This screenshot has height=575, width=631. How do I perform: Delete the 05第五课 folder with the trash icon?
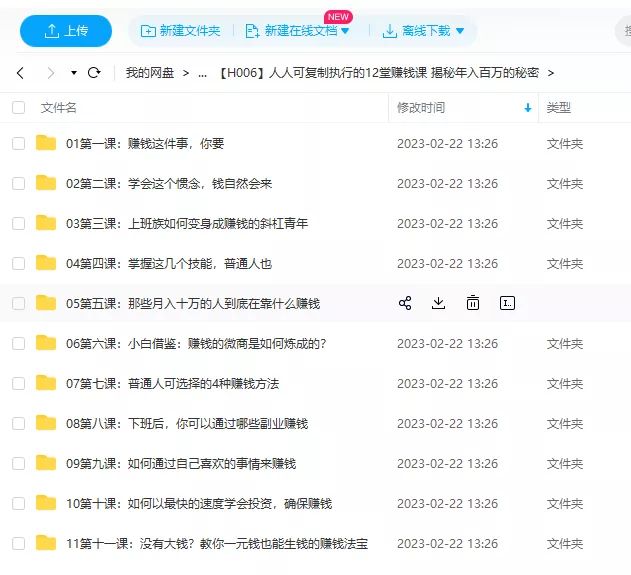[x=473, y=303]
